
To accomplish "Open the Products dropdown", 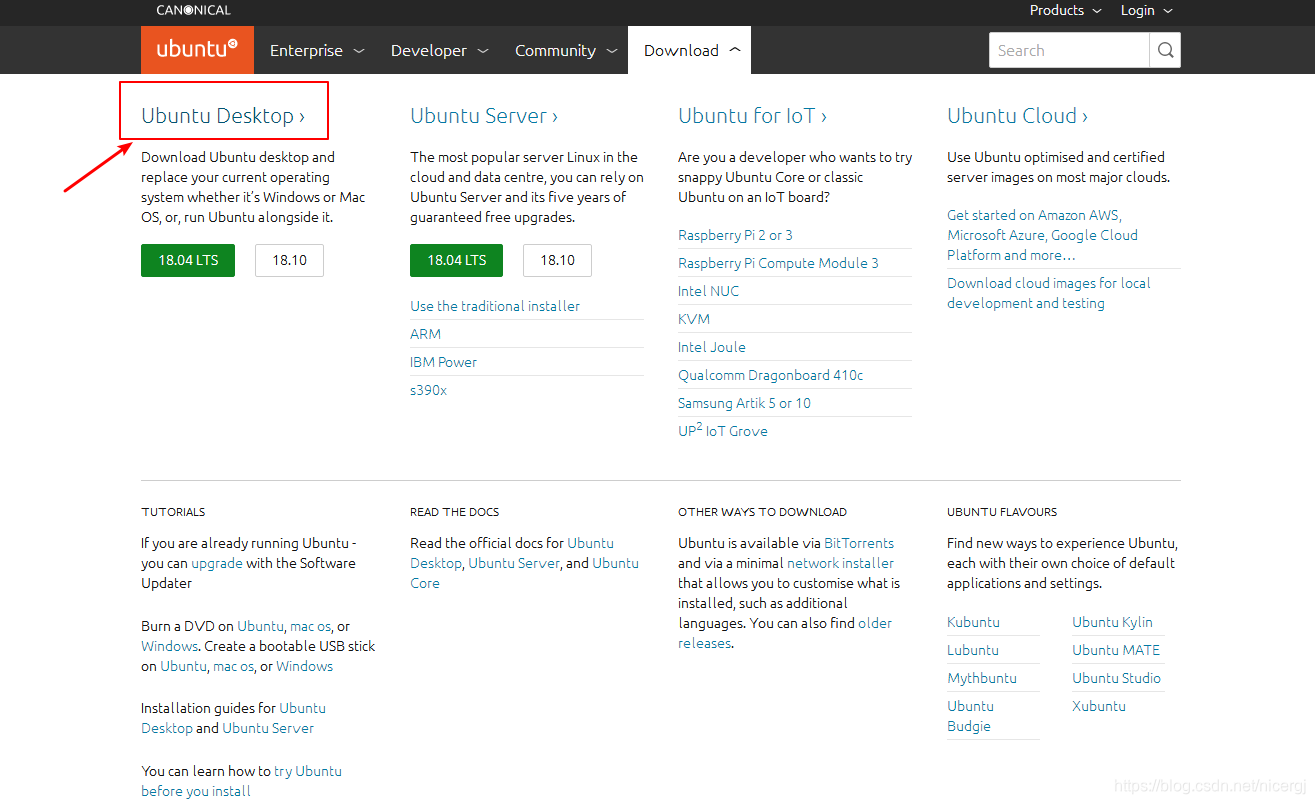I will click(x=1065, y=10).
